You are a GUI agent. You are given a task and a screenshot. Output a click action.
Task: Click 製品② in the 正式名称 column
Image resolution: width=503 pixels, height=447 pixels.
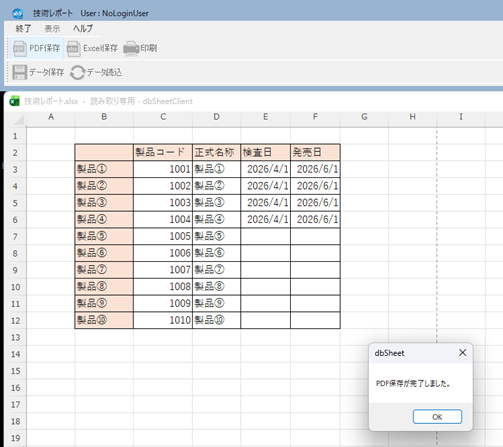[x=216, y=186]
